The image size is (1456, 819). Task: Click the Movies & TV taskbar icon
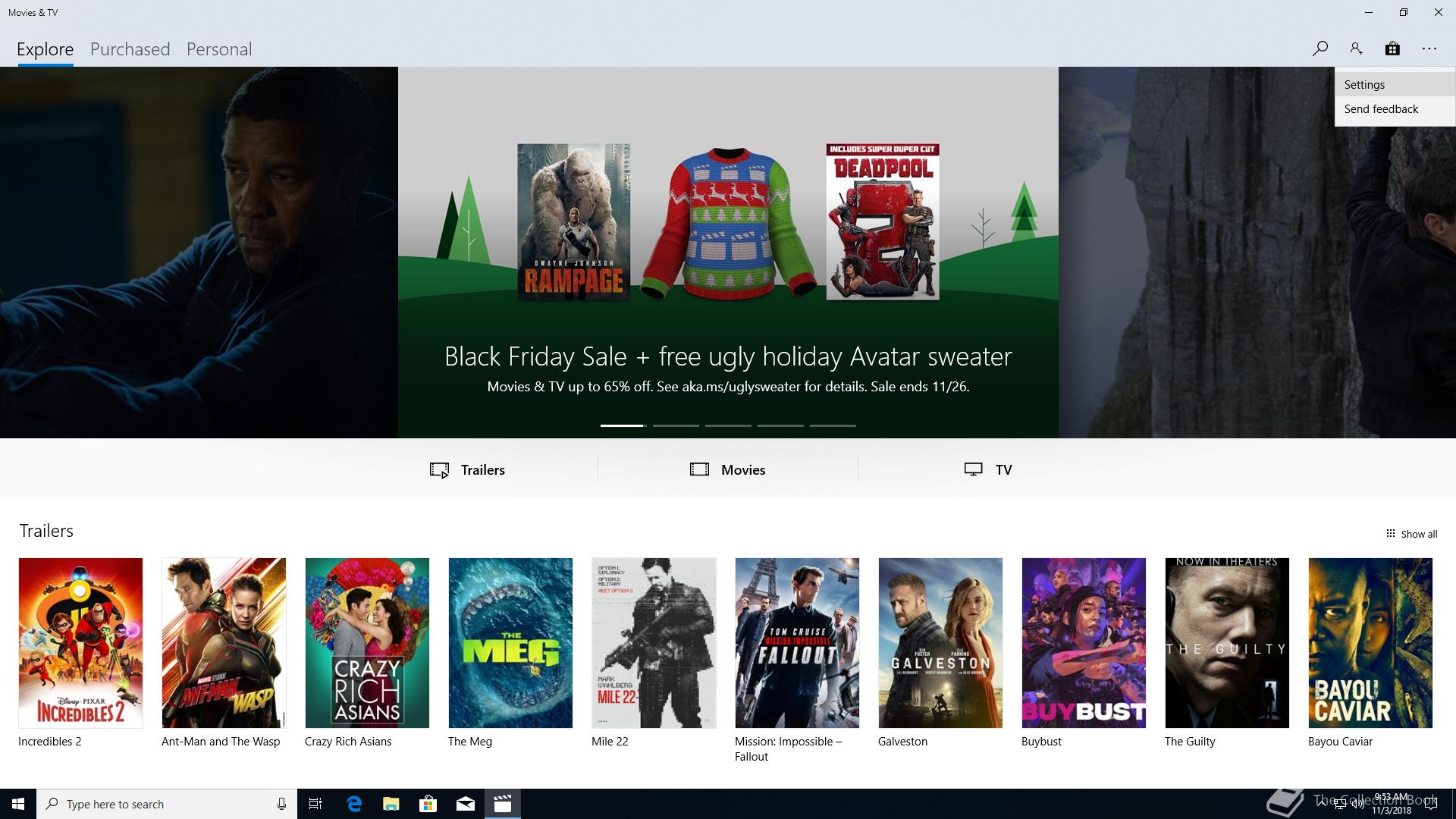point(503,804)
